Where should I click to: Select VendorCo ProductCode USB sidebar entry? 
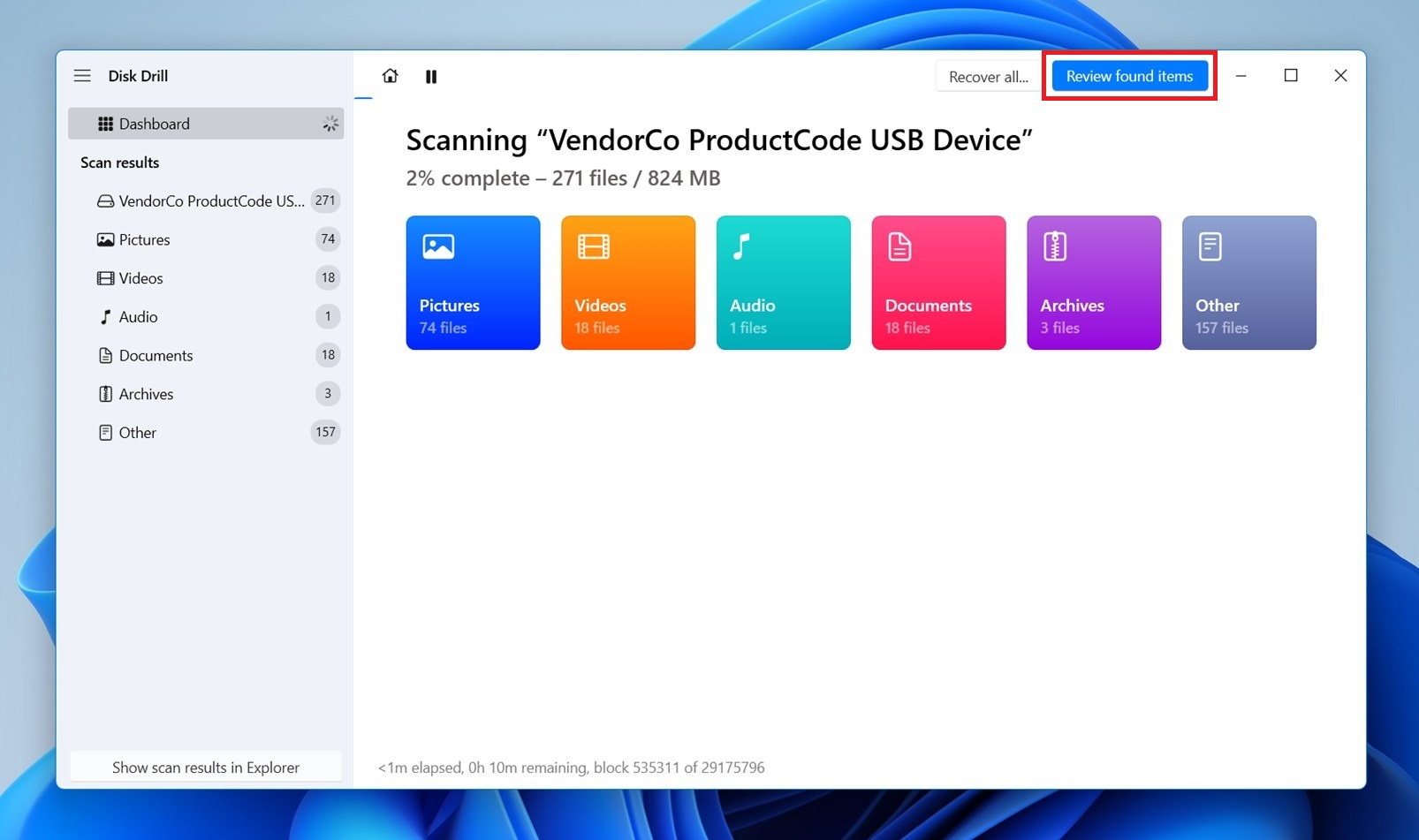pos(211,201)
